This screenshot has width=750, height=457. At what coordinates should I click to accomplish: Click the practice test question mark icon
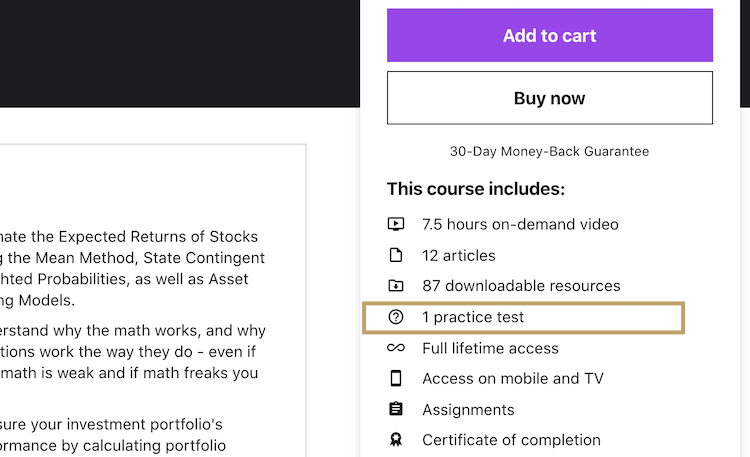[396, 317]
